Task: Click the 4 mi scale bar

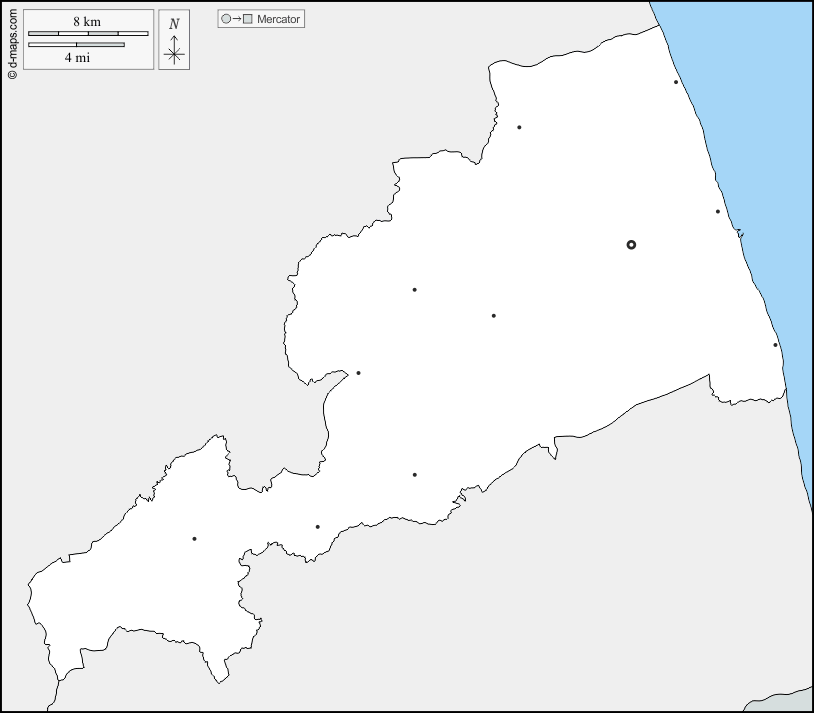Action: click(76, 44)
